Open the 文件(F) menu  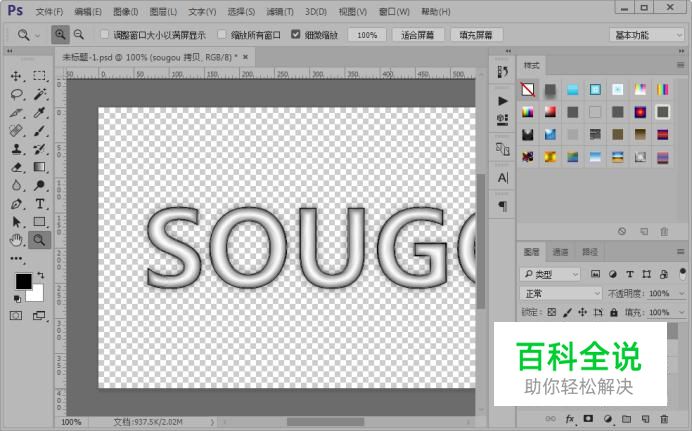coord(49,12)
